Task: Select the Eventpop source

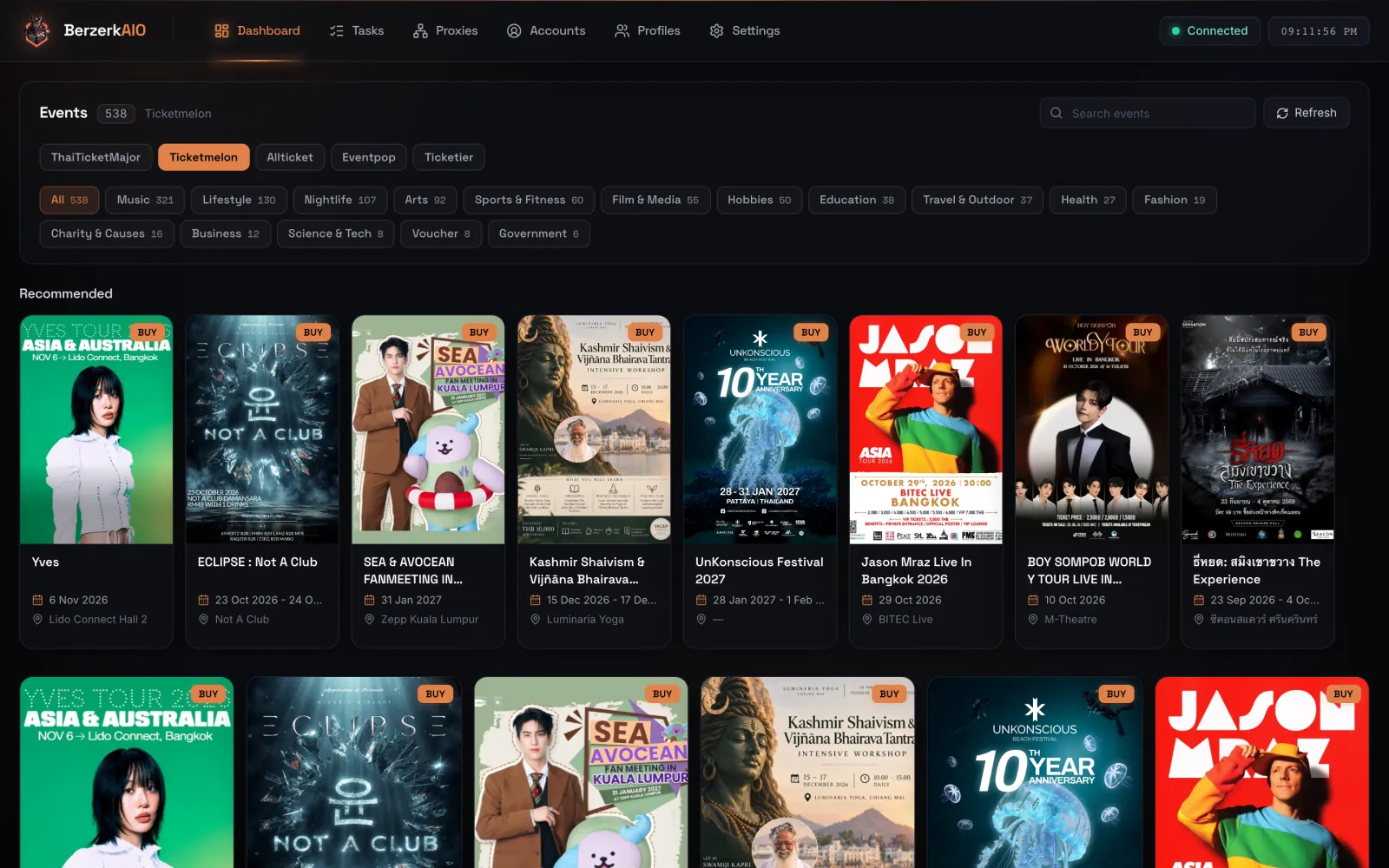Action: click(369, 157)
